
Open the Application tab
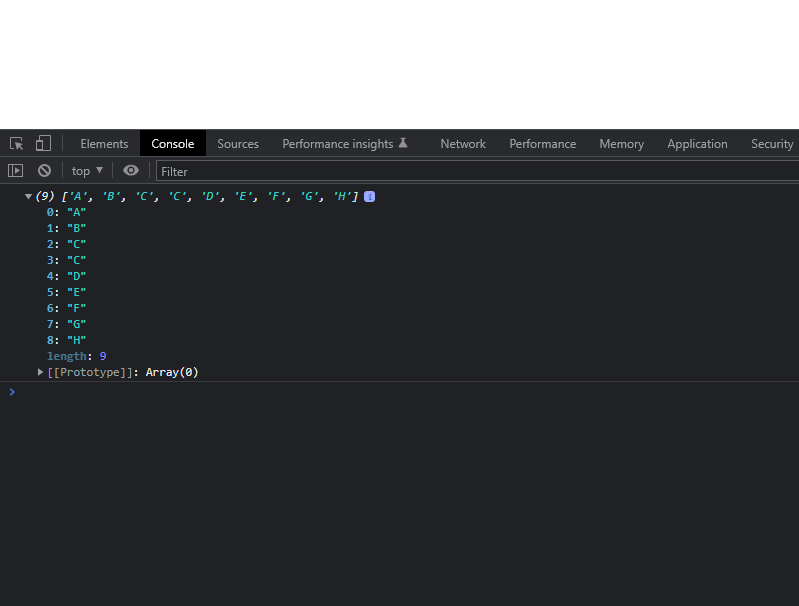coord(697,144)
